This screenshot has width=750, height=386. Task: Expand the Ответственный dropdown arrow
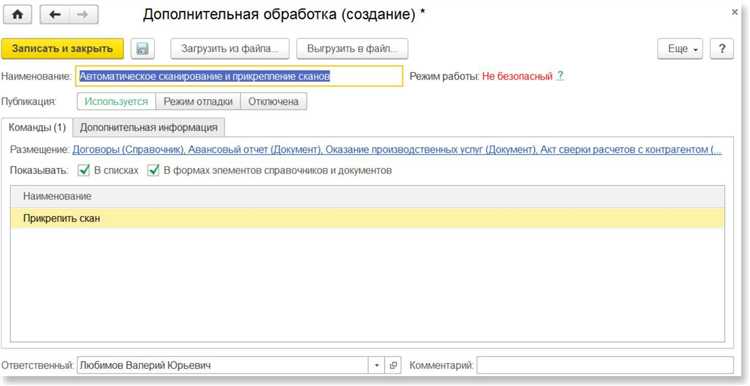376,365
